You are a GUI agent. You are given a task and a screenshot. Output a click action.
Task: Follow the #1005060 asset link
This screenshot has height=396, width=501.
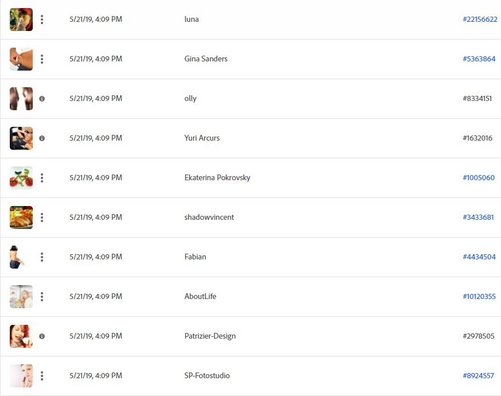pos(479,178)
